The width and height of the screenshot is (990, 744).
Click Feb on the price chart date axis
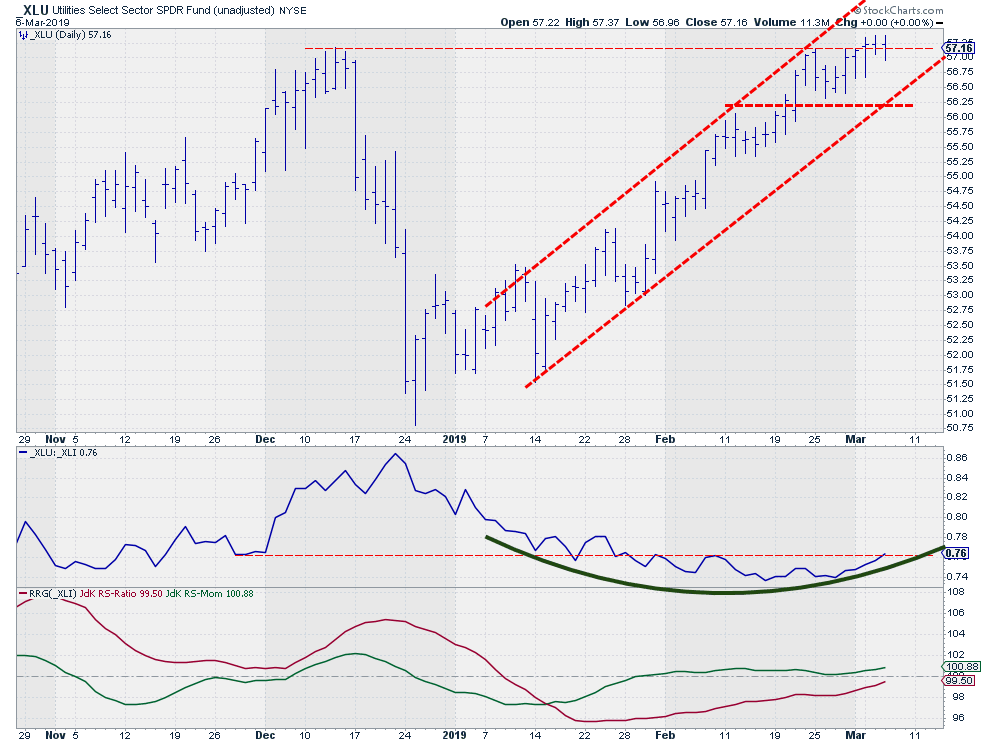[665, 439]
